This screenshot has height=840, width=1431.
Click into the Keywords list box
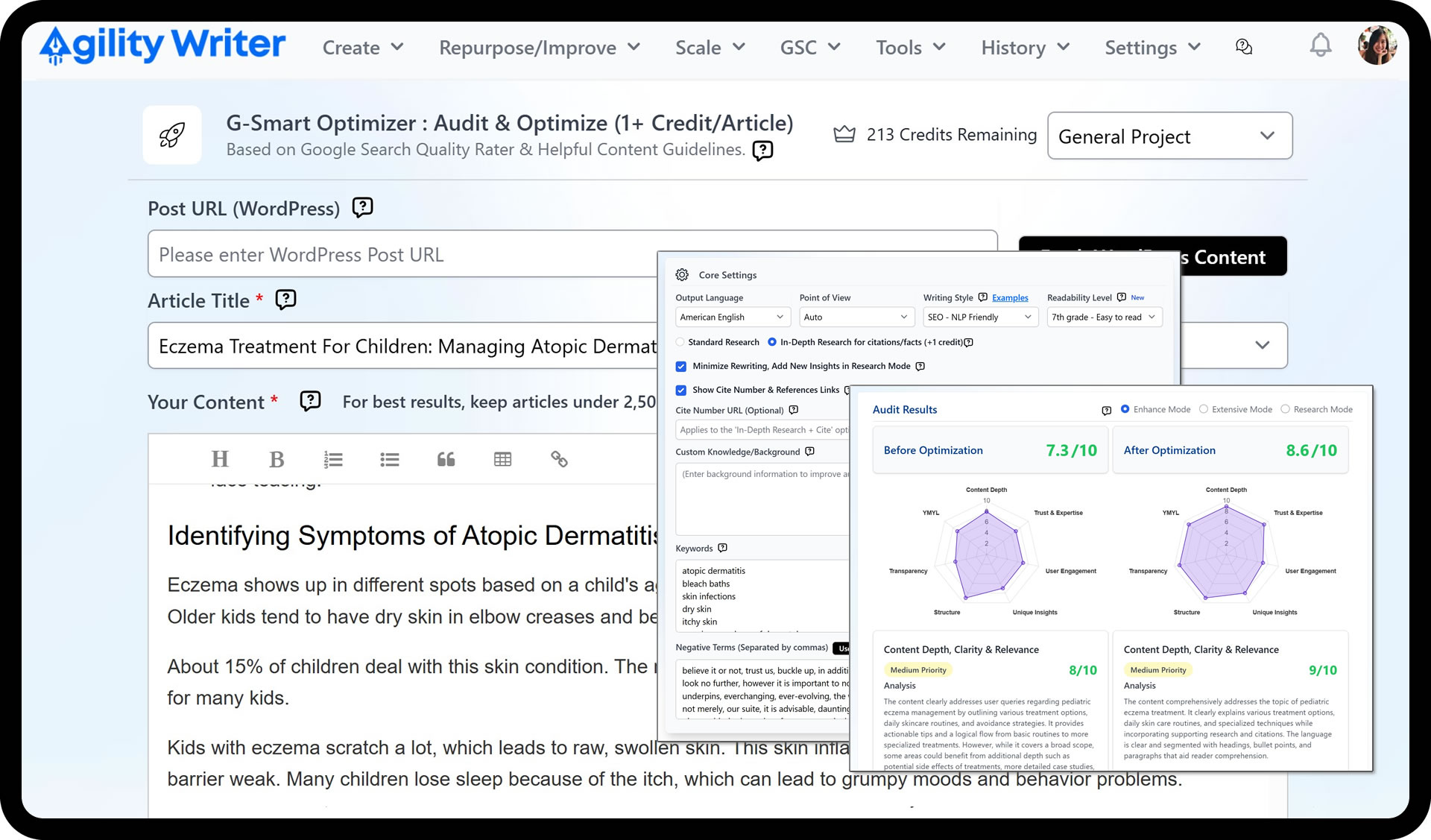tap(762, 596)
